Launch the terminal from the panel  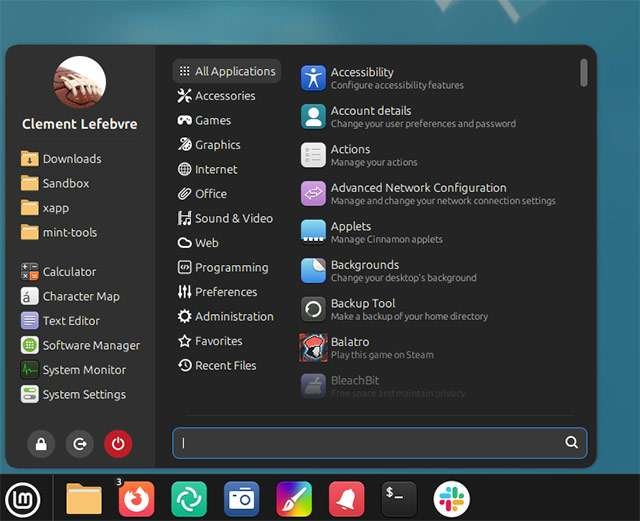(x=399, y=499)
